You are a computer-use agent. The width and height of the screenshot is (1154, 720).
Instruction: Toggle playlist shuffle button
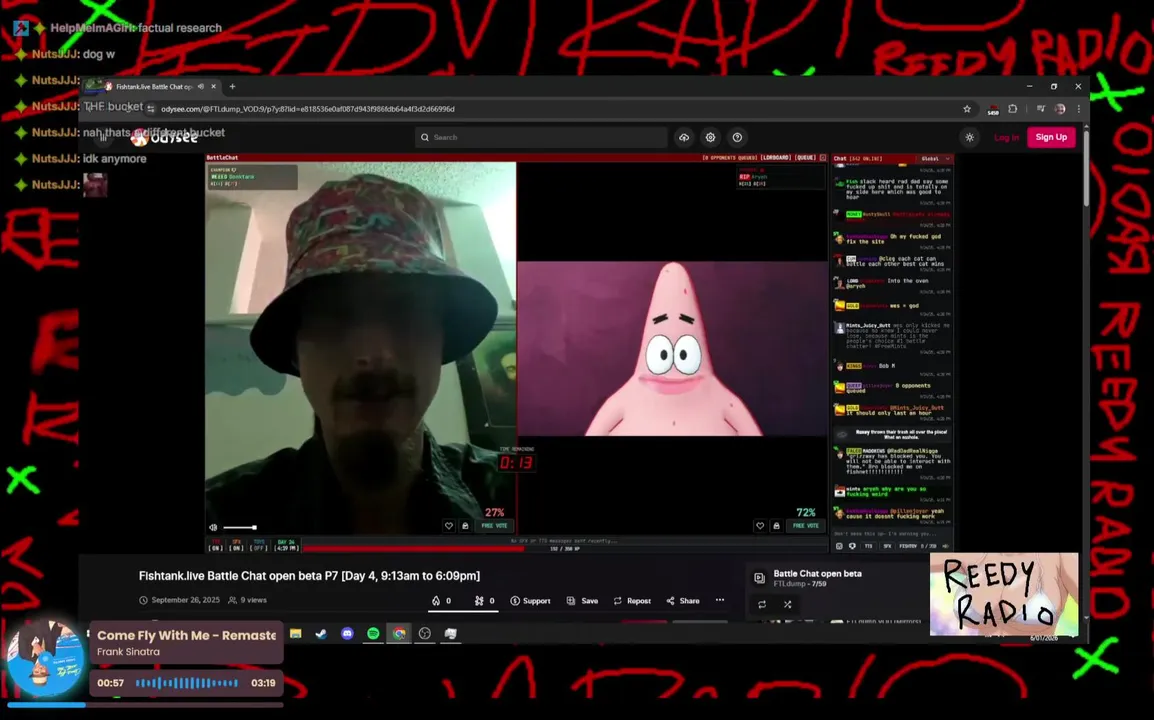click(x=787, y=604)
